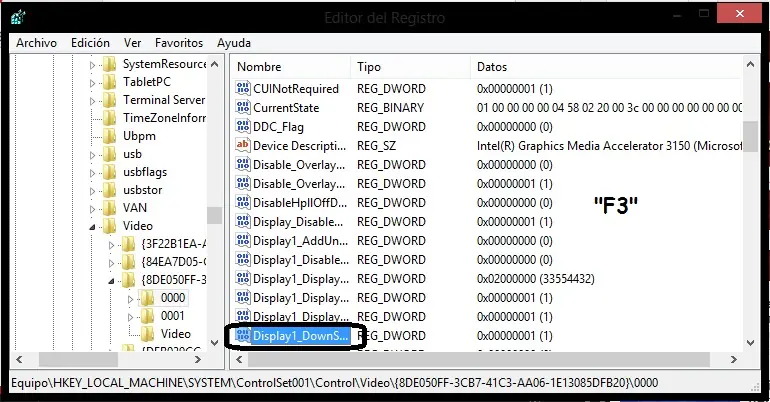
Task: Click the Ubpm folder icon
Action: (x=110, y=136)
